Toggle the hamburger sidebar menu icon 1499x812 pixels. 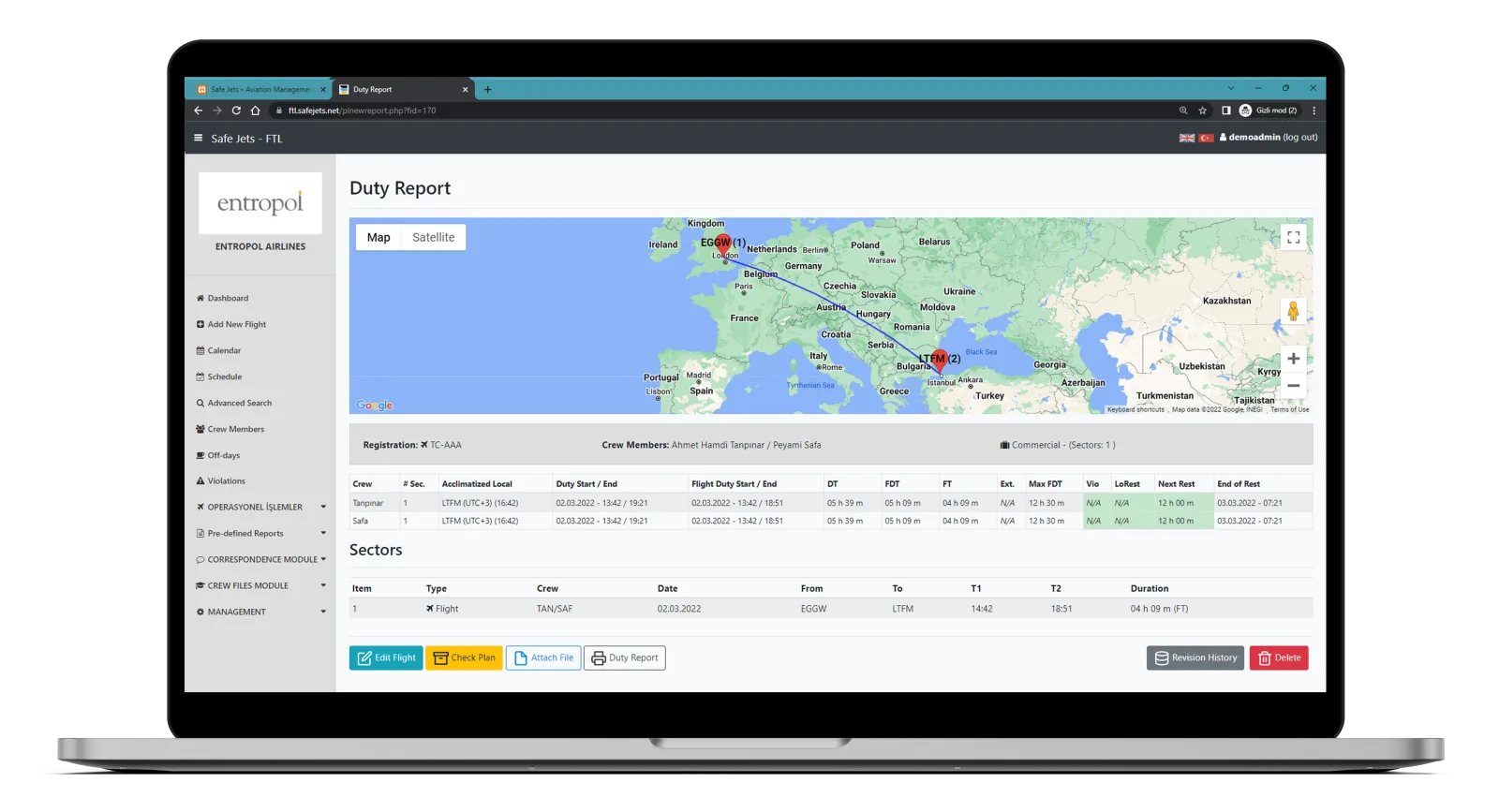[x=198, y=138]
